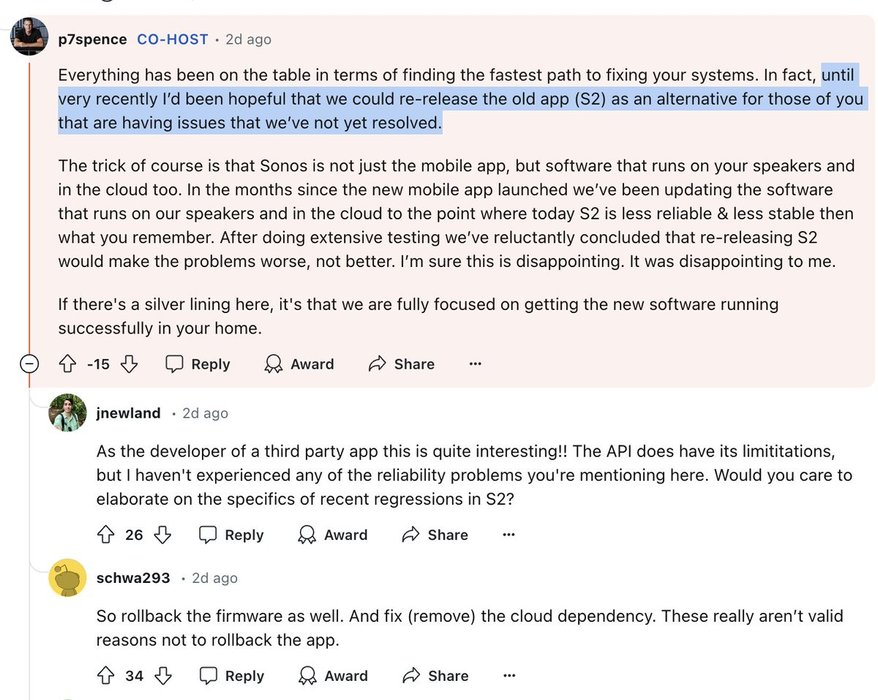Open more options on p7spence's comment
The height and width of the screenshot is (700, 878).
click(x=475, y=364)
